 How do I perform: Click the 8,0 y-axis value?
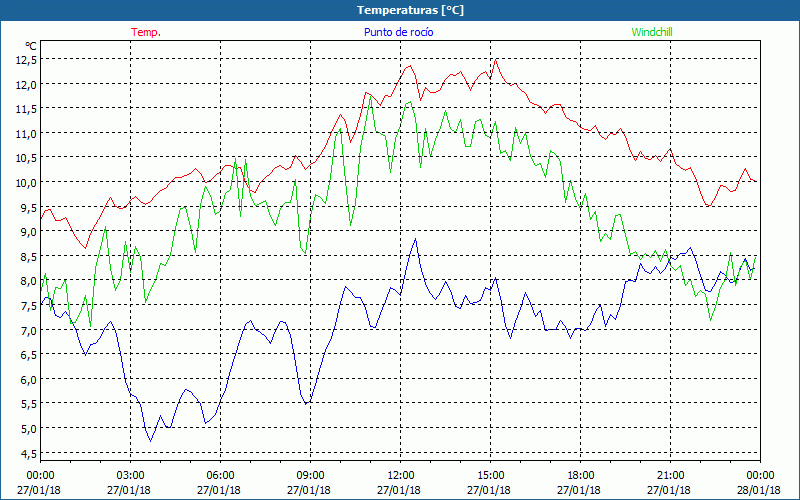click(x=29, y=281)
